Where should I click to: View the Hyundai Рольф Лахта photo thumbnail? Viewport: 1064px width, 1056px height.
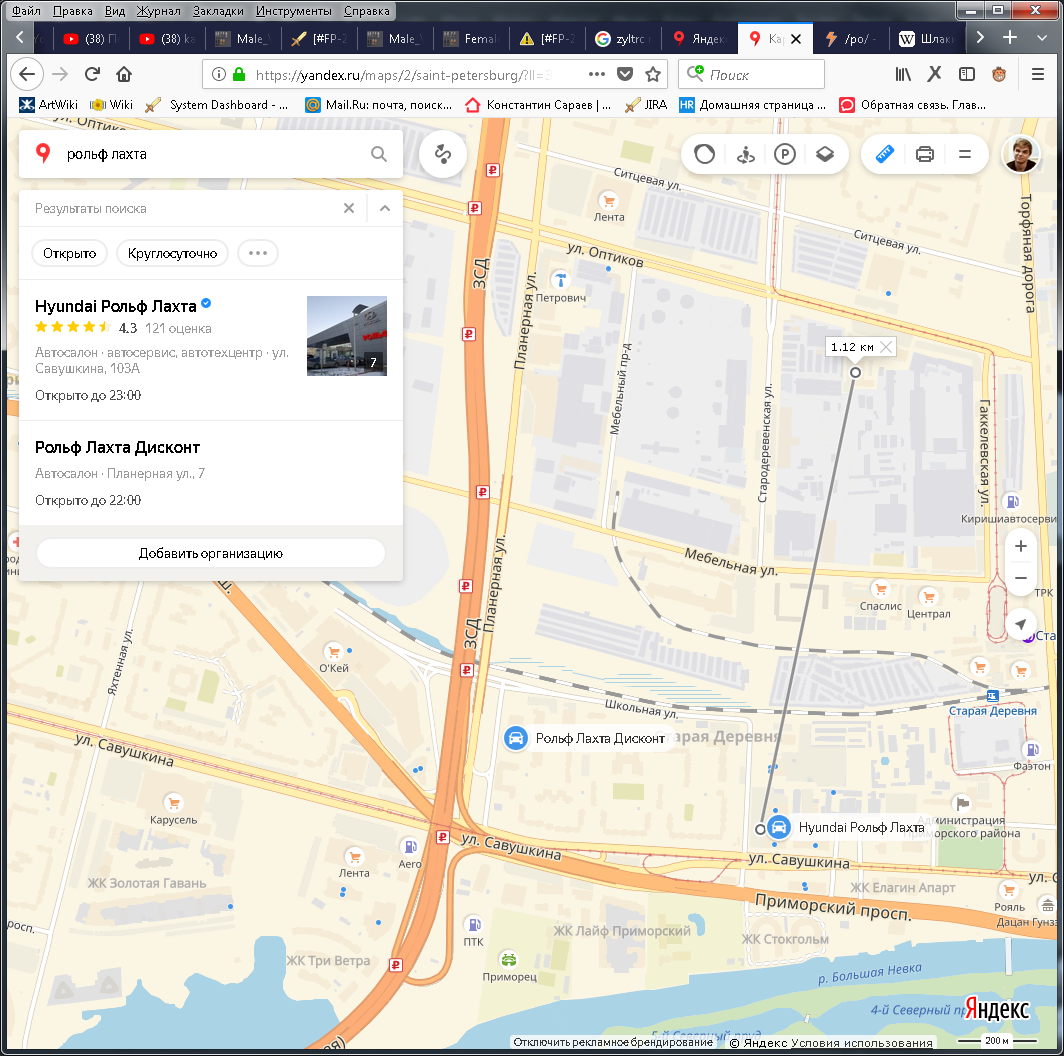click(x=347, y=336)
